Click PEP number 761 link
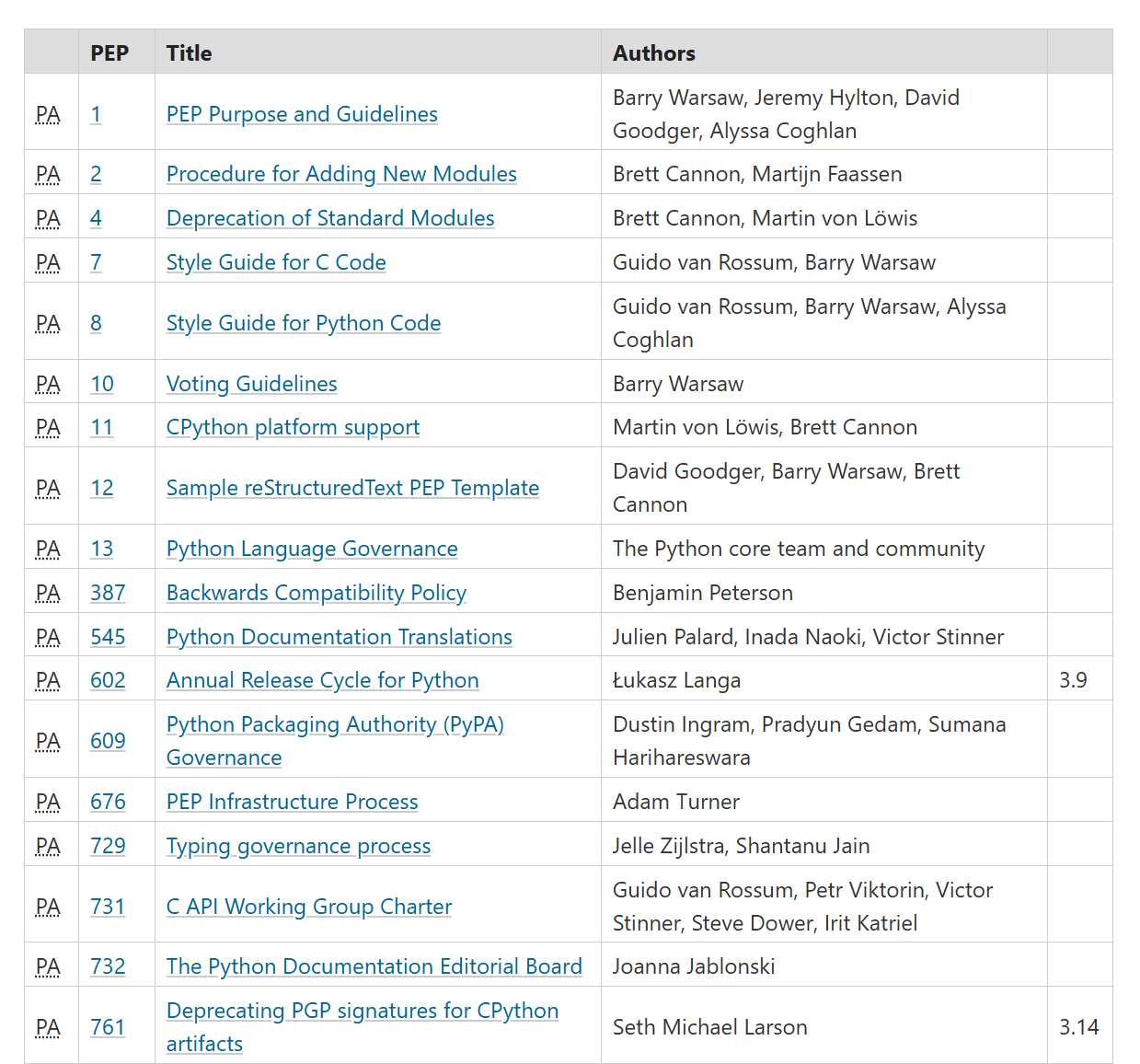The width and height of the screenshot is (1140, 1064). (108, 1027)
